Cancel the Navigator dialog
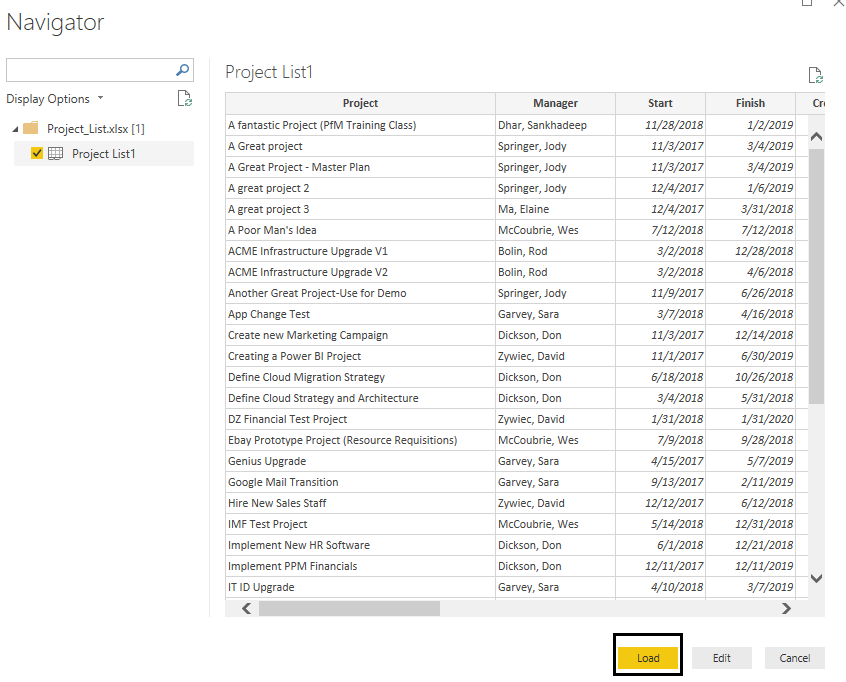The height and width of the screenshot is (682, 846). [795, 658]
